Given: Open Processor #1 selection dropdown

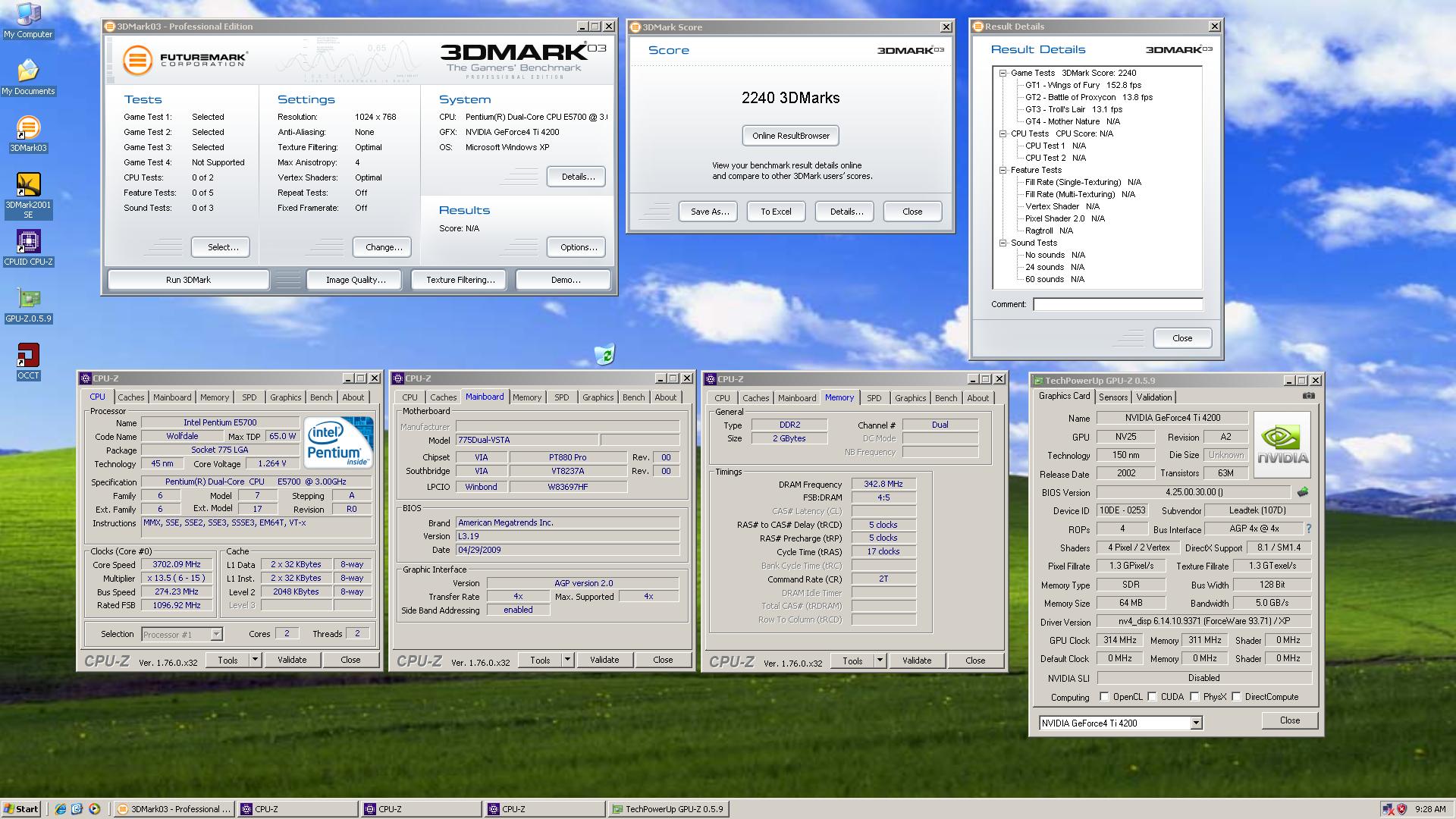Looking at the screenshot, I should tap(216, 634).
